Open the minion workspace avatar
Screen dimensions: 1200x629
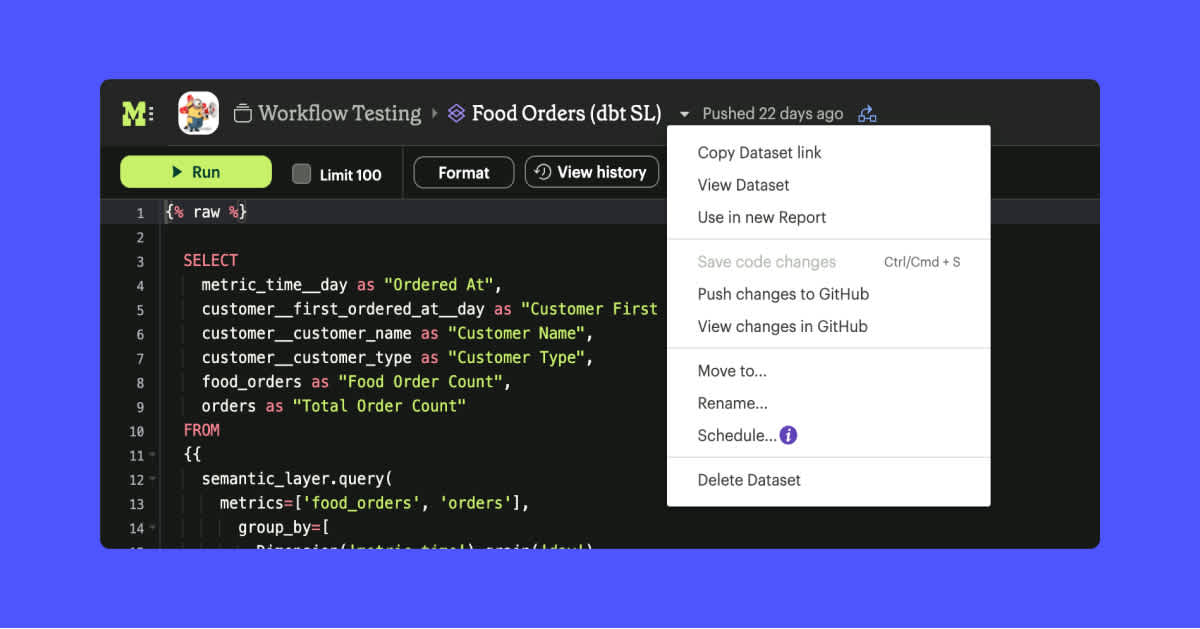(198, 113)
